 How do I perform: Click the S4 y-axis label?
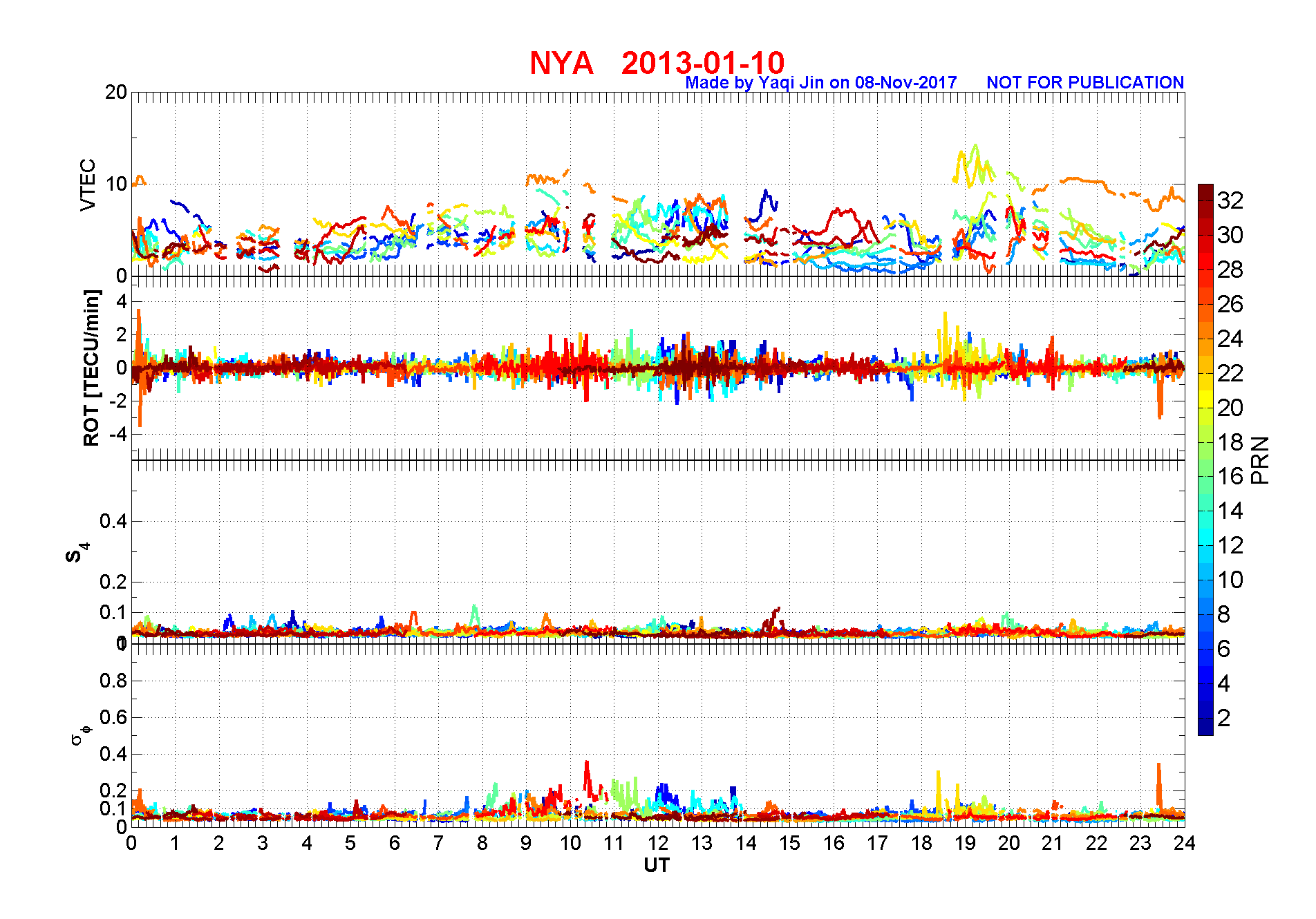(x=77, y=553)
